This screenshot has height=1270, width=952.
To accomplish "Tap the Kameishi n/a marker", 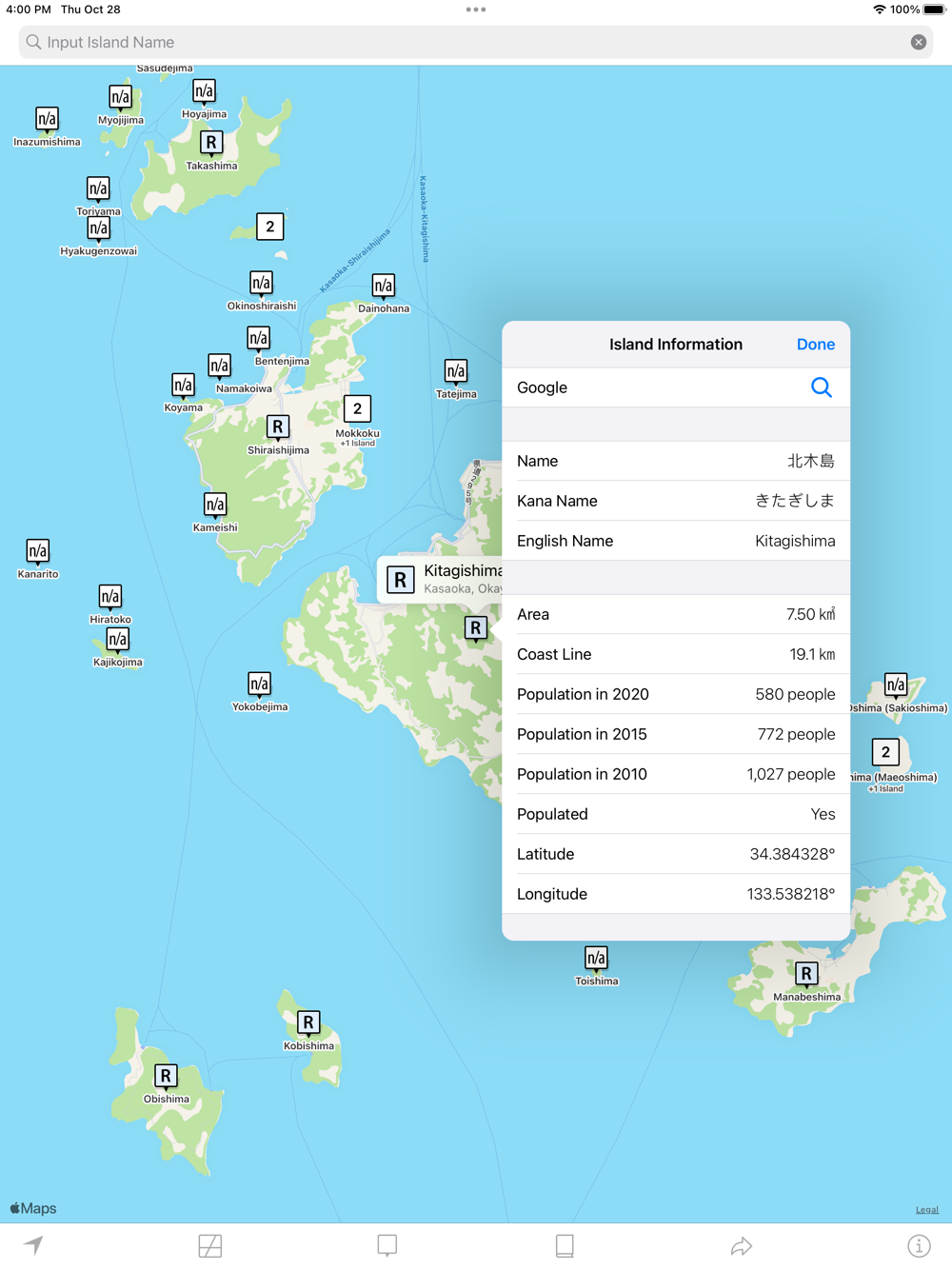I will (215, 505).
